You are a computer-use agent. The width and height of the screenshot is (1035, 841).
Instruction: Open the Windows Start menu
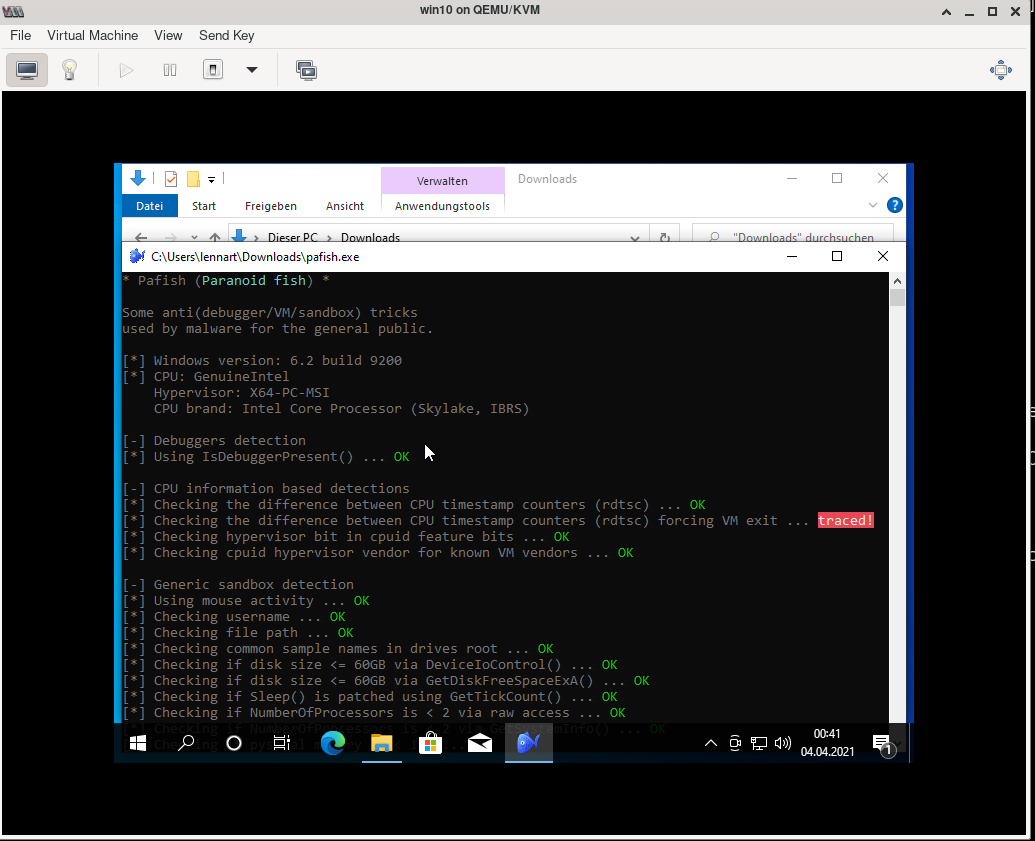(138, 743)
